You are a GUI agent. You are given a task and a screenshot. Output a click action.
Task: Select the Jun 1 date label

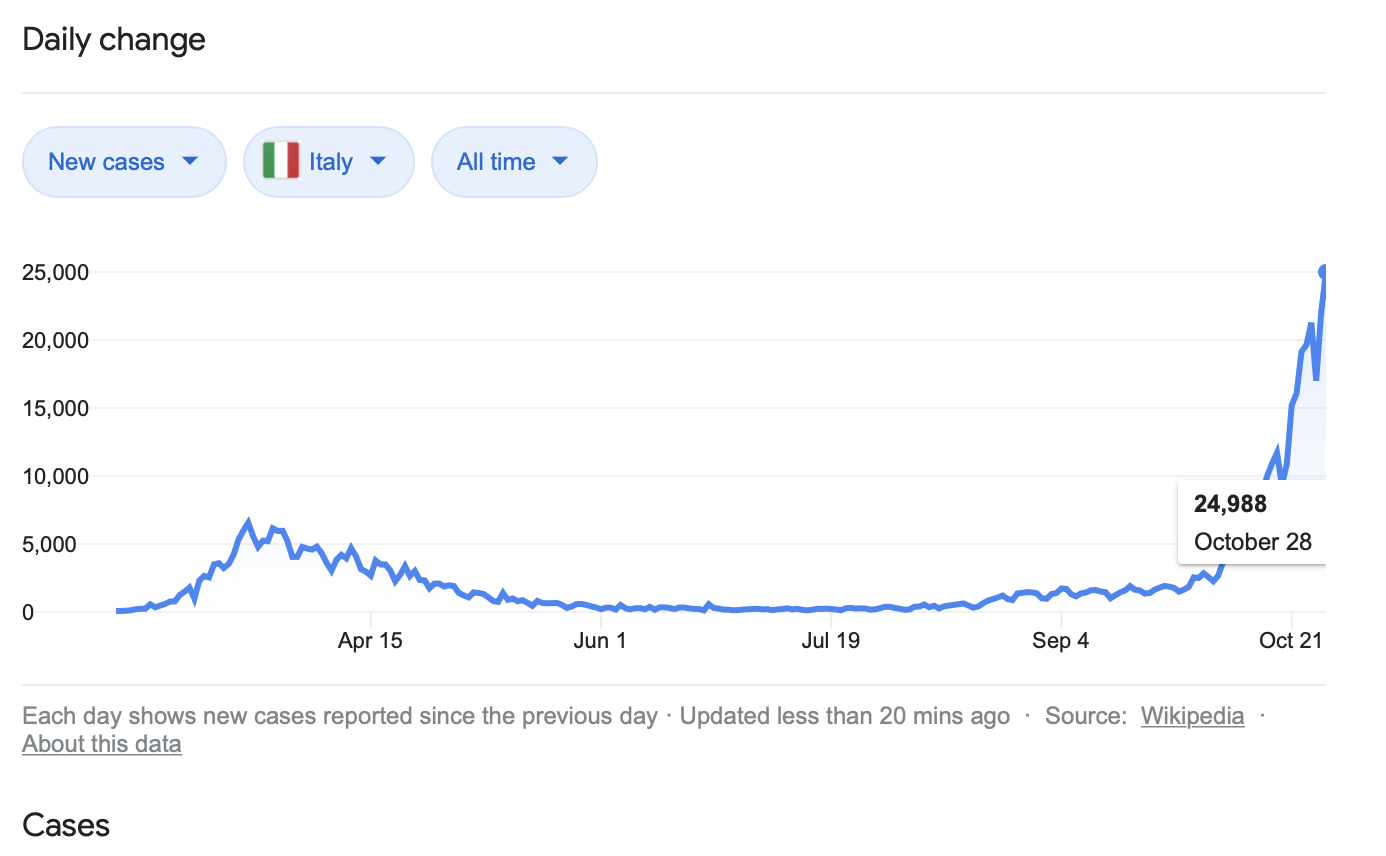pos(600,641)
